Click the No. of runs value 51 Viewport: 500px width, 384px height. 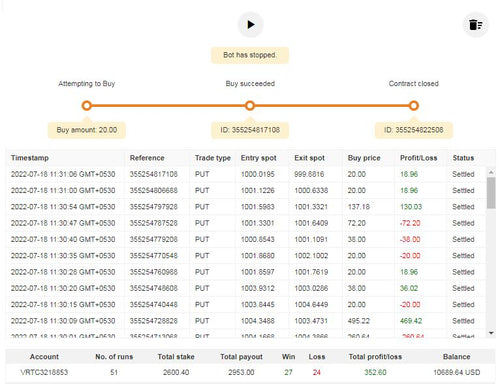click(x=114, y=372)
